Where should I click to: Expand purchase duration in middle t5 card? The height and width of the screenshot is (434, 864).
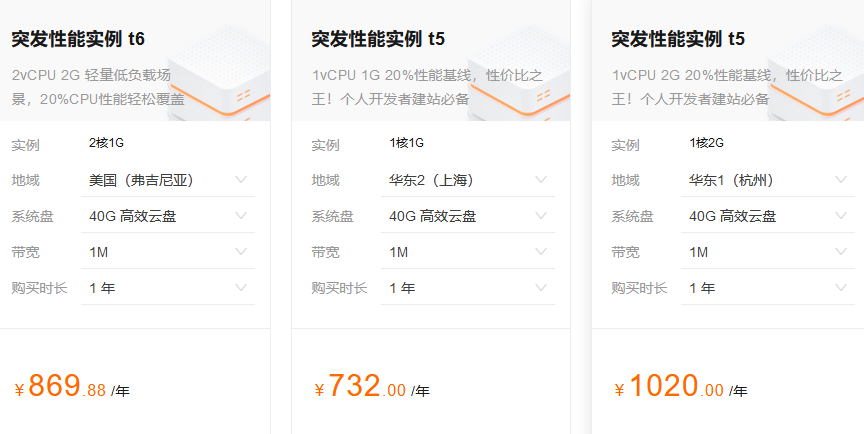(467, 288)
